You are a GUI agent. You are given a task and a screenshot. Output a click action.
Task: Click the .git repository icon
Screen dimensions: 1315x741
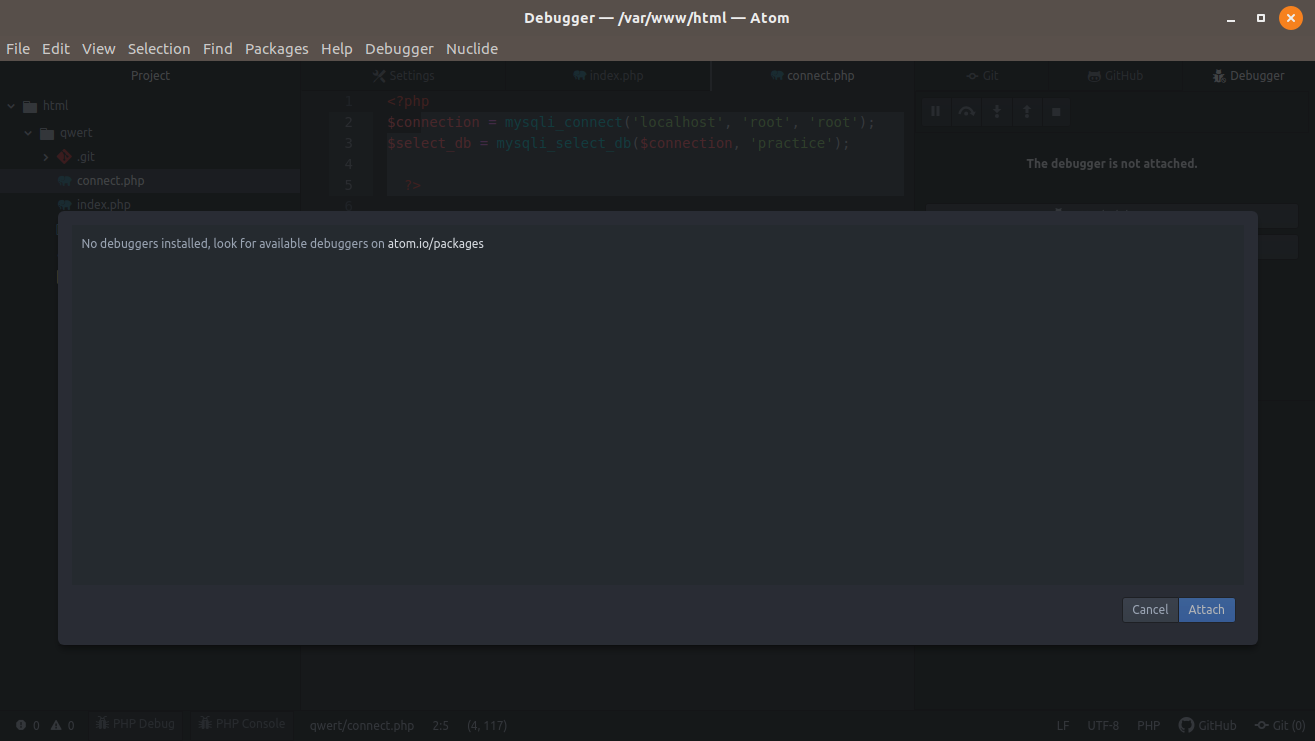click(x=64, y=157)
